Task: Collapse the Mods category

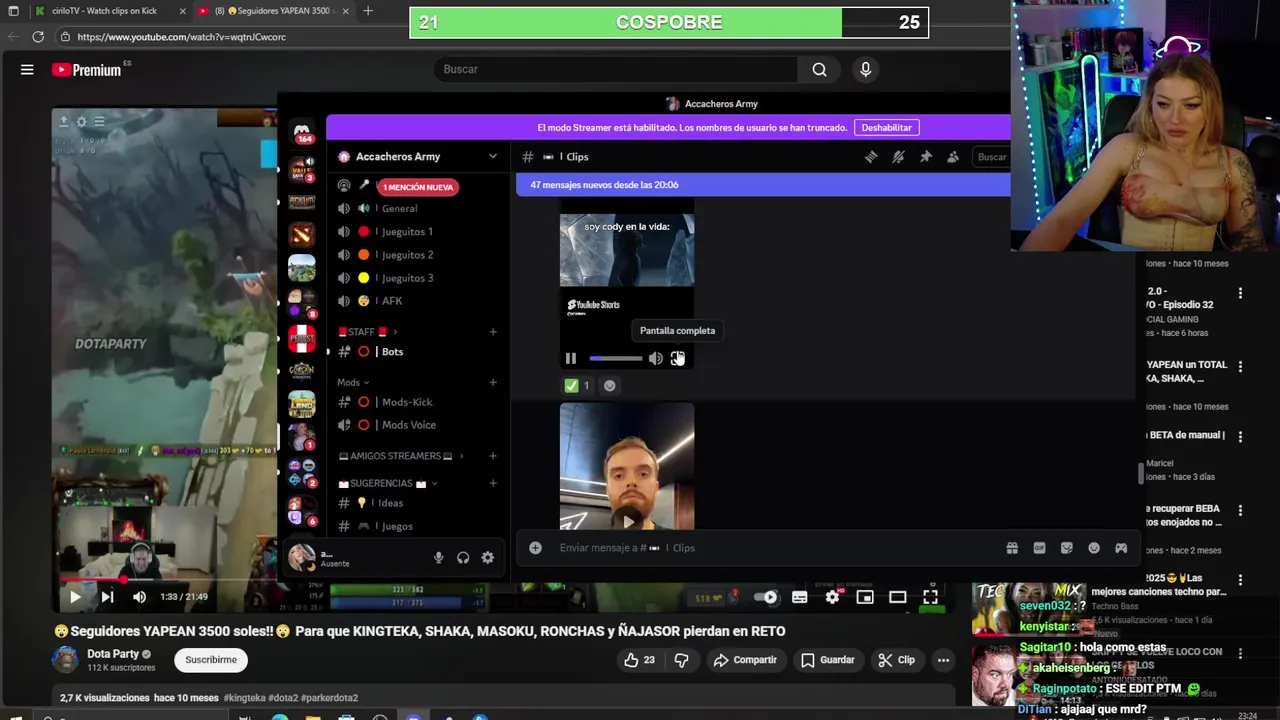Action: coord(353,382)
